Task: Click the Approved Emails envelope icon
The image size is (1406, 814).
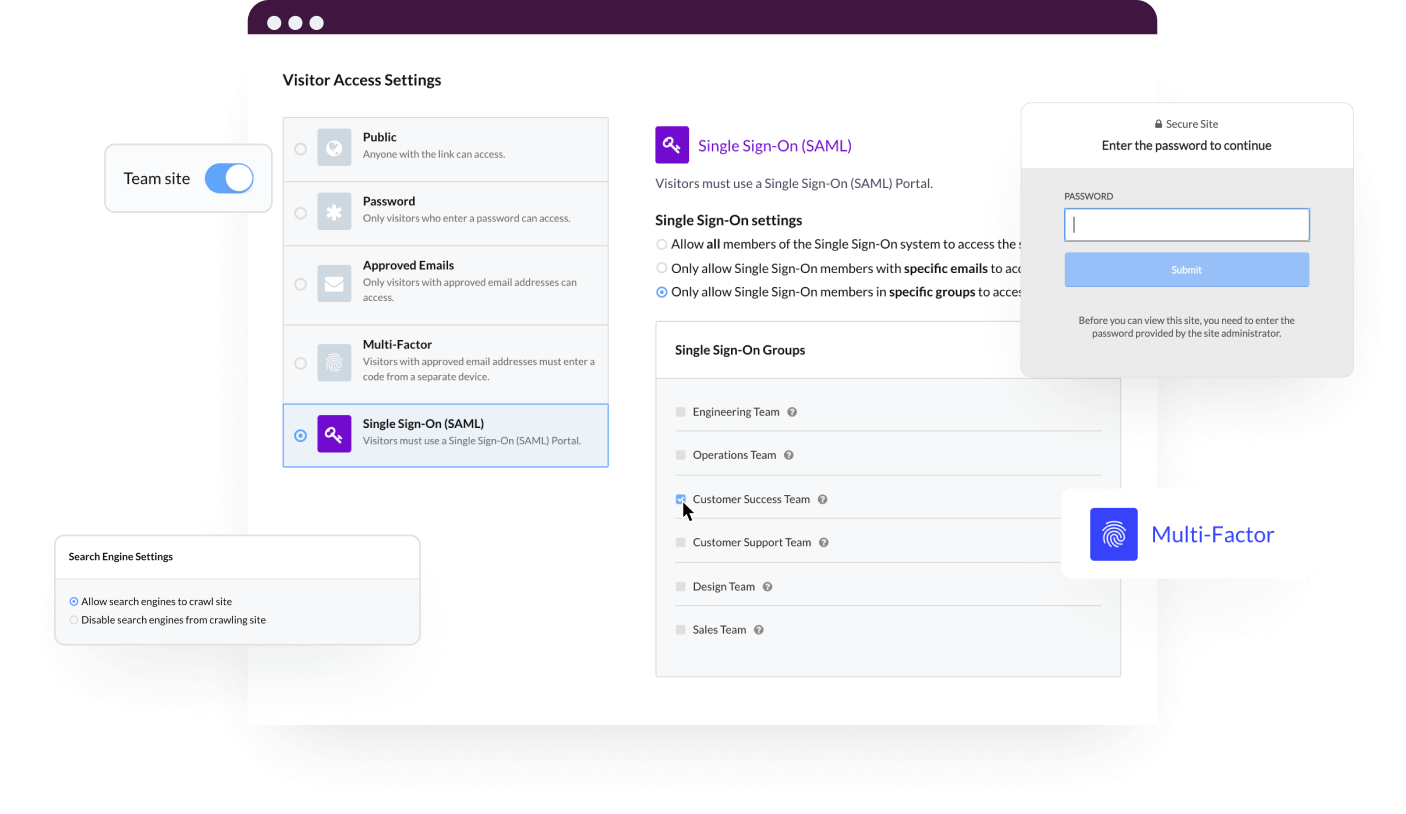Action: click(x=334, y=284)
